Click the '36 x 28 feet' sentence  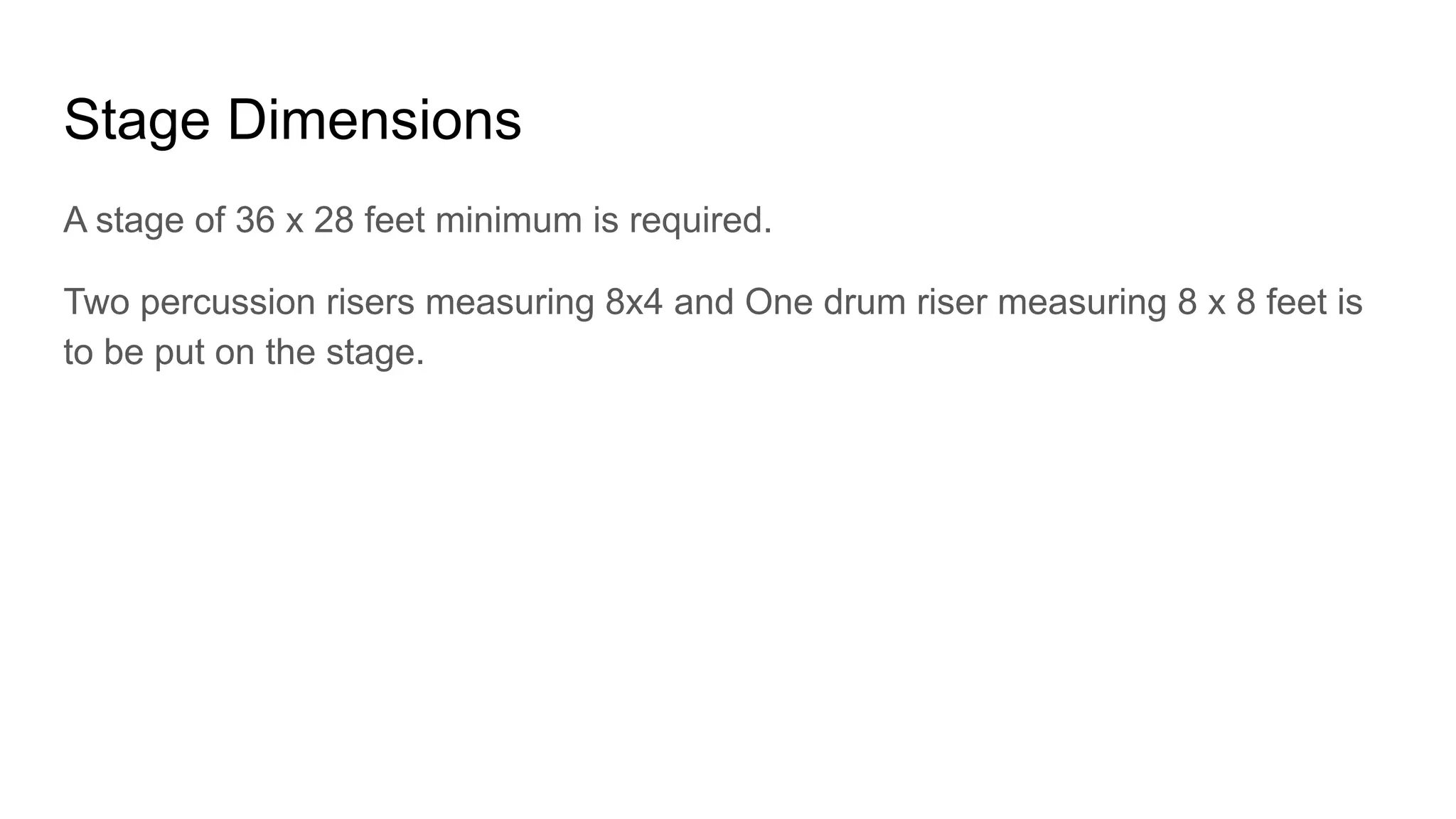pos(418,220)
